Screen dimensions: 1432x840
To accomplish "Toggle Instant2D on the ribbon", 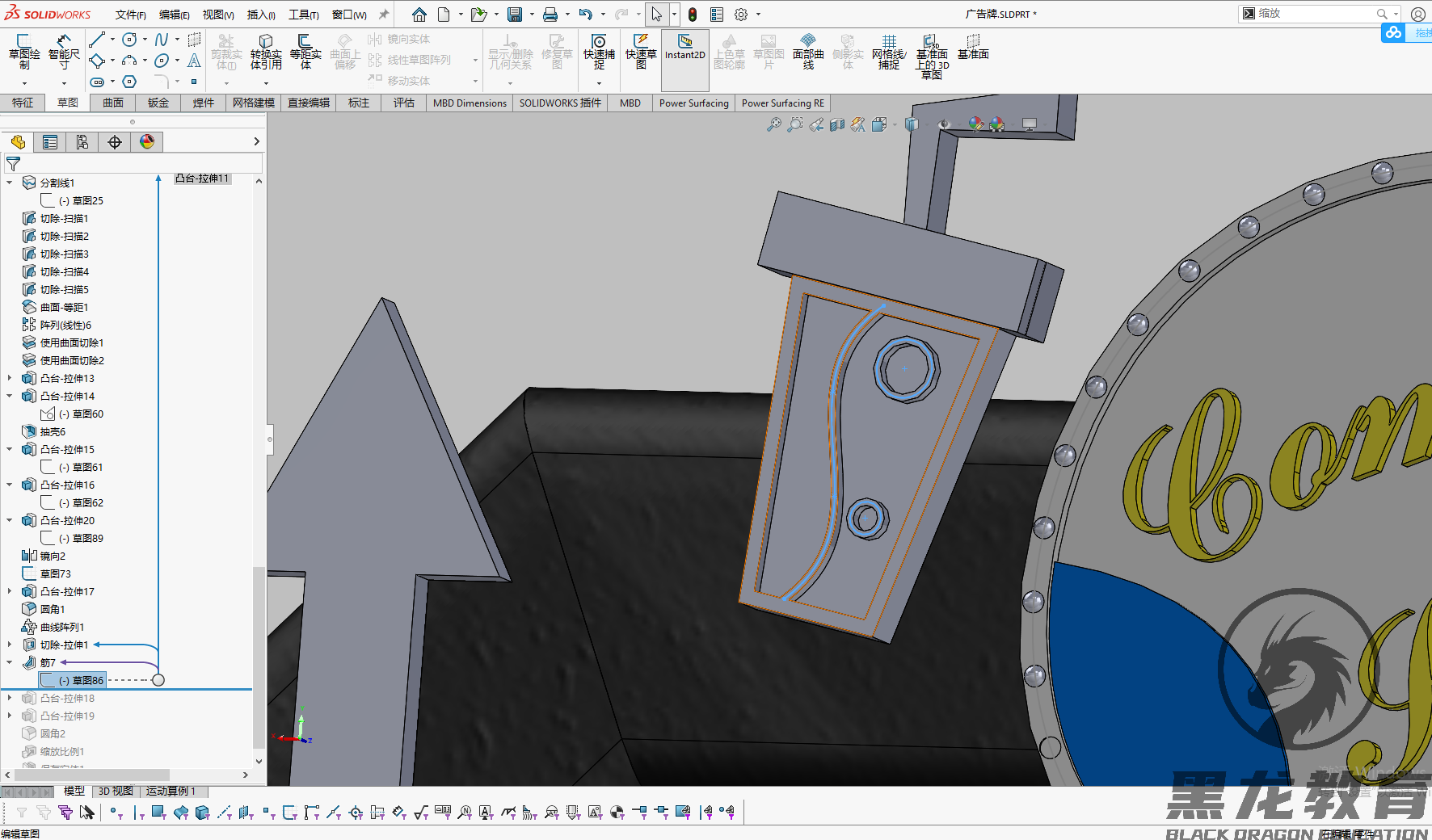I will pos(684,57).
